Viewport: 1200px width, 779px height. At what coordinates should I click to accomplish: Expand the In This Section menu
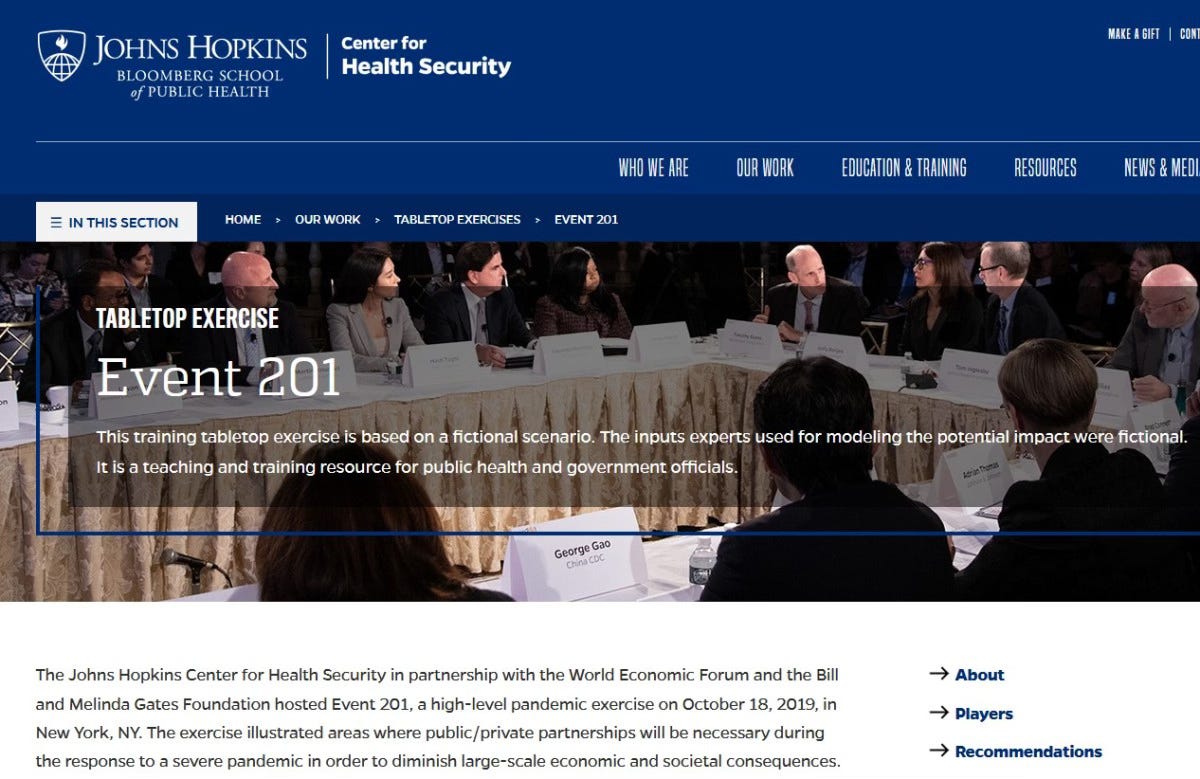click(x=116, y=222)
